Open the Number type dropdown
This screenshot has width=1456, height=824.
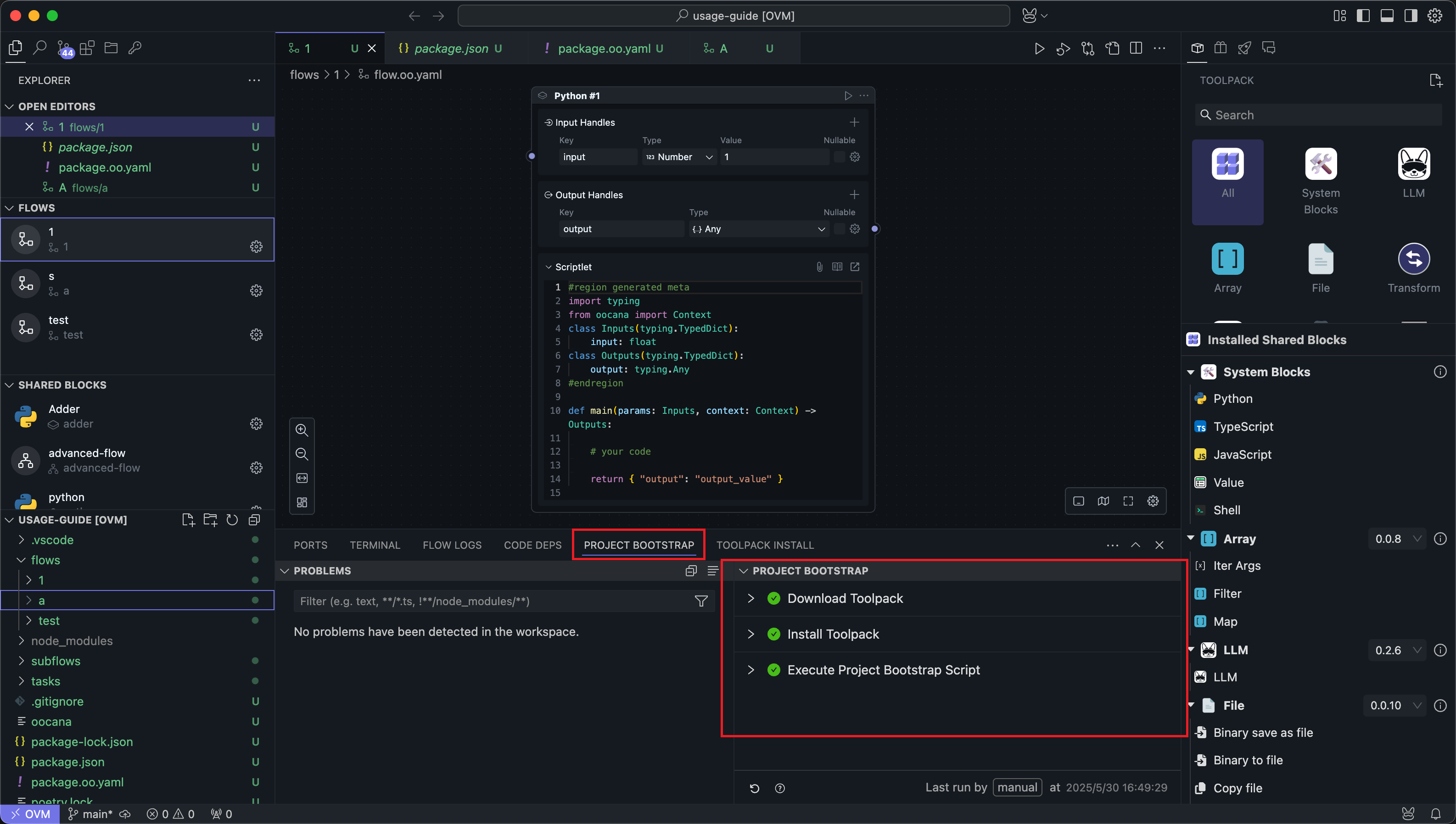(679, 157)
